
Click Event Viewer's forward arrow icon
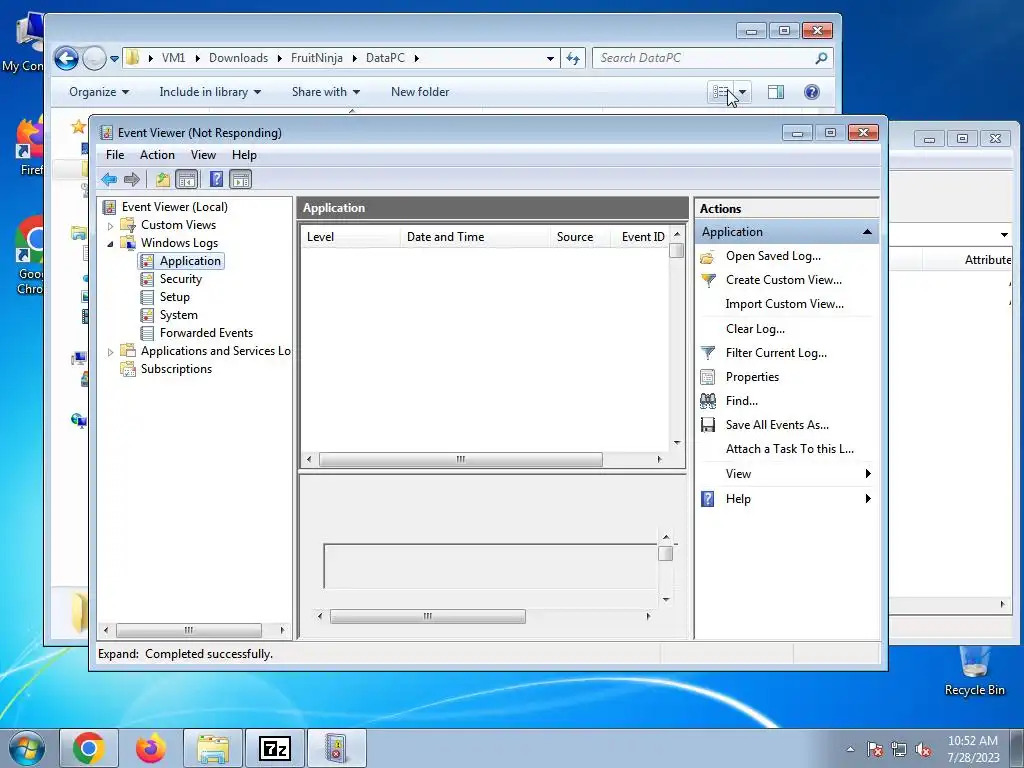point(132,179)
